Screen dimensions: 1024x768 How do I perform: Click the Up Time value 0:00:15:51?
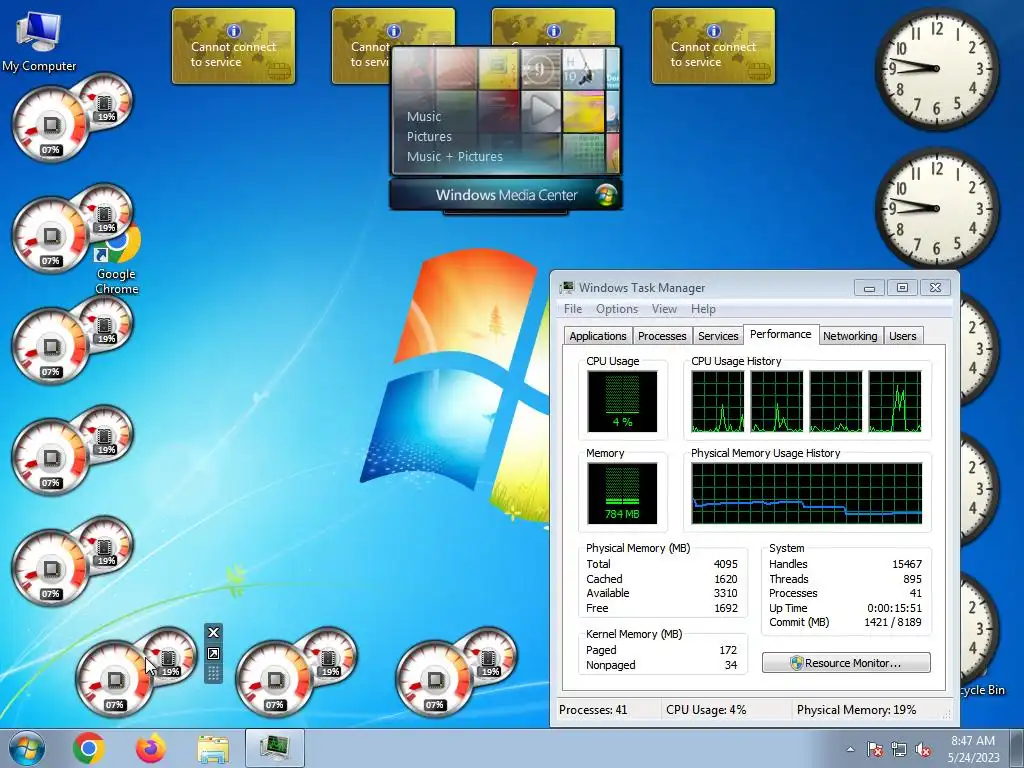click(895, 608)
